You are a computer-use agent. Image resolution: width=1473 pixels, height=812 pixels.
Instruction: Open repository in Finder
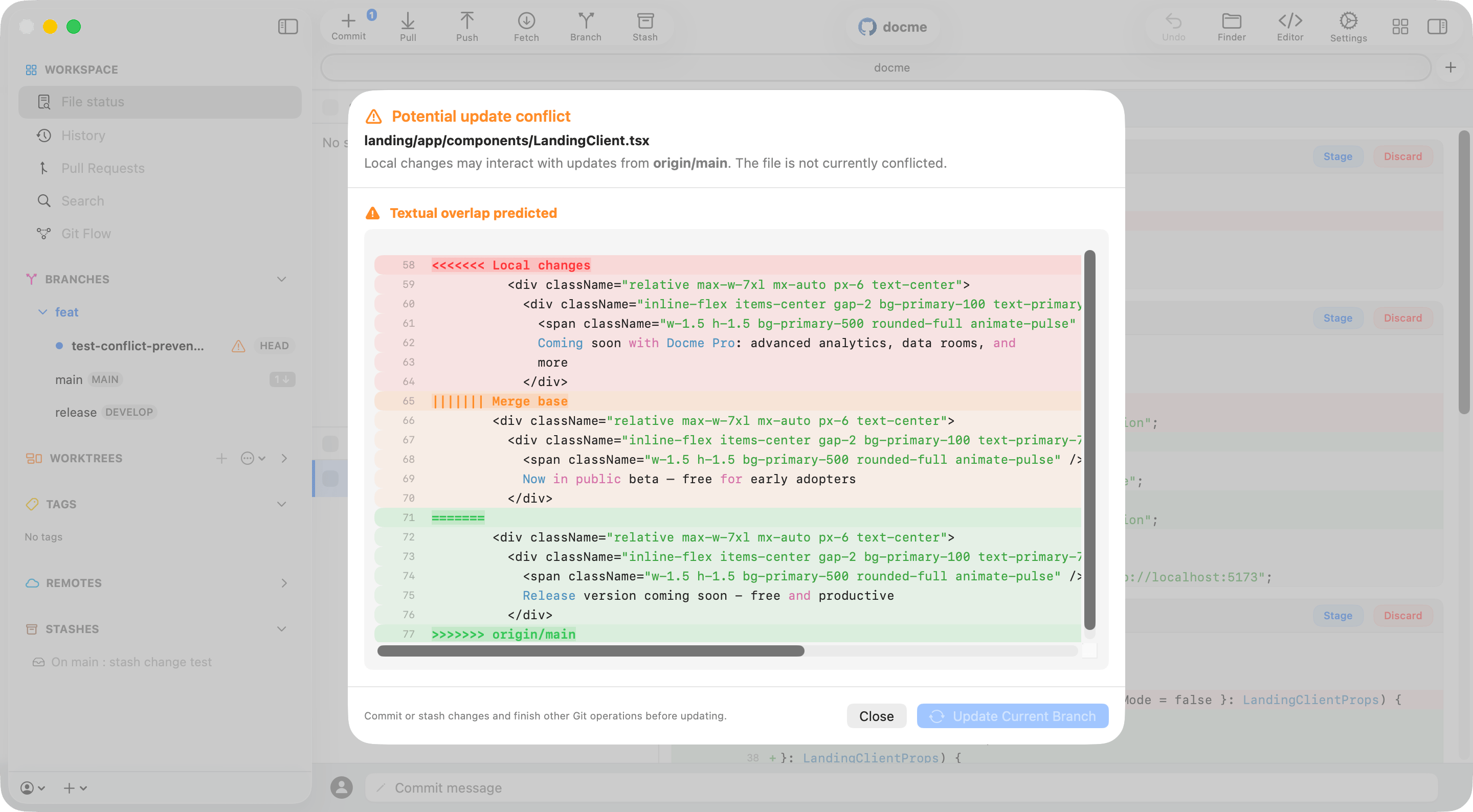point(1231,27)
